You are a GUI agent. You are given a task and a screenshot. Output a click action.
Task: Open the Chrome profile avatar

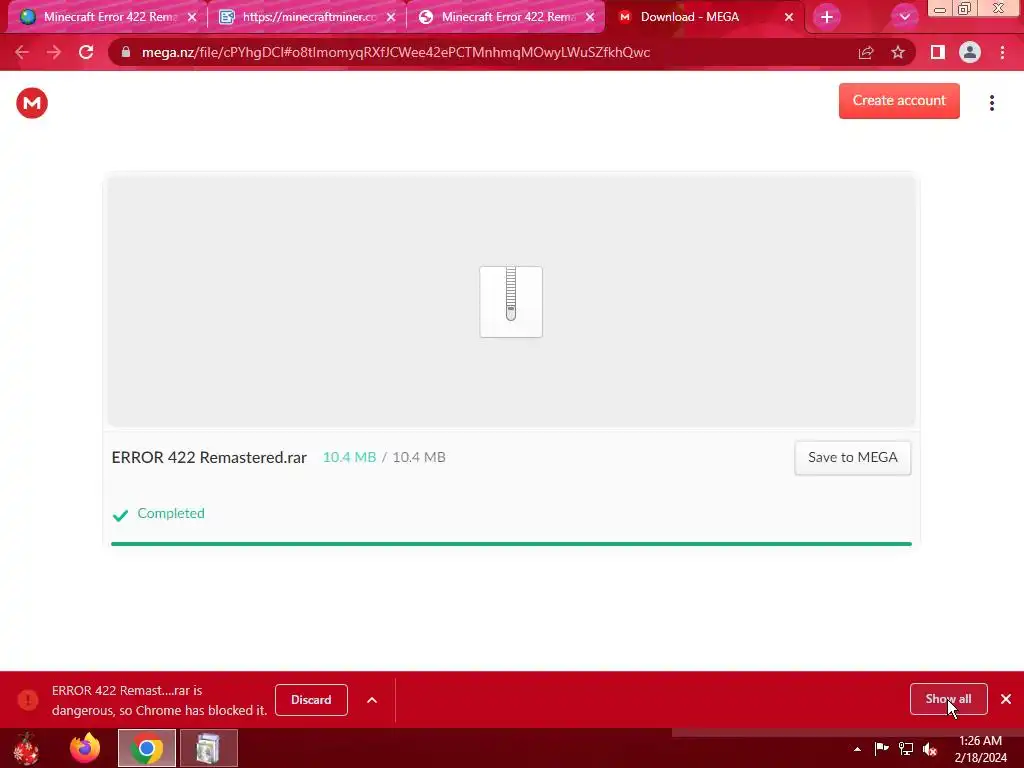[970, 52]
